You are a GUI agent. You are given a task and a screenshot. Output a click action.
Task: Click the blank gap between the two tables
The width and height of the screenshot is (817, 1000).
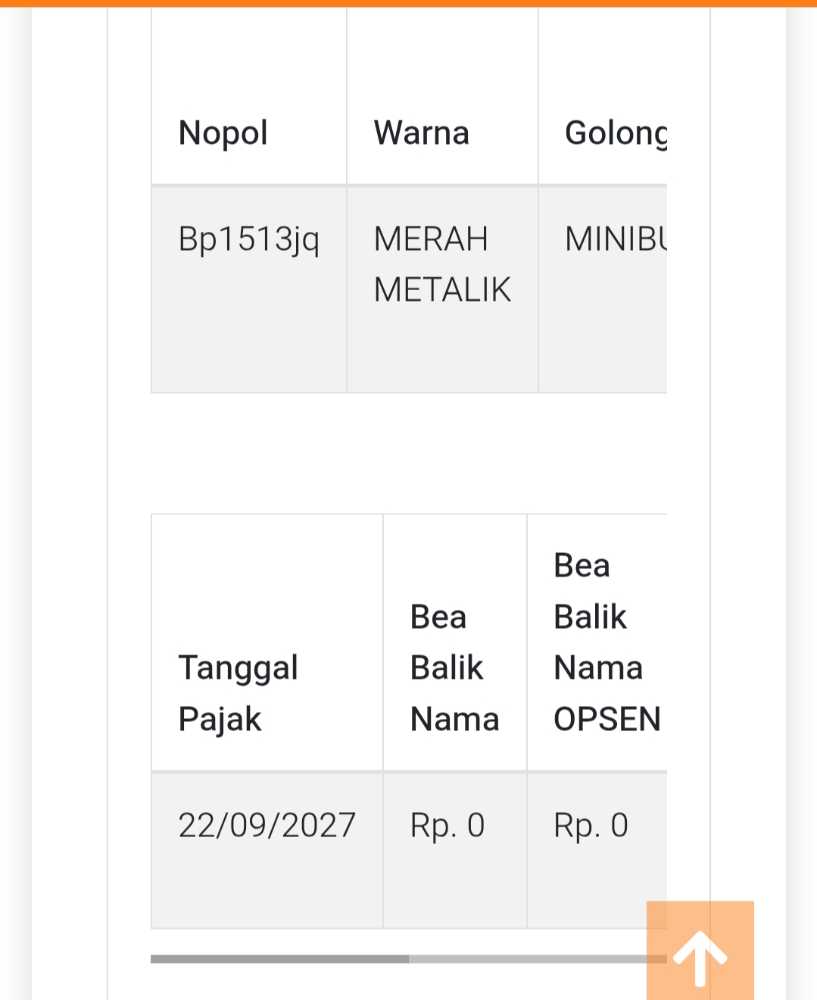point(408,453)
